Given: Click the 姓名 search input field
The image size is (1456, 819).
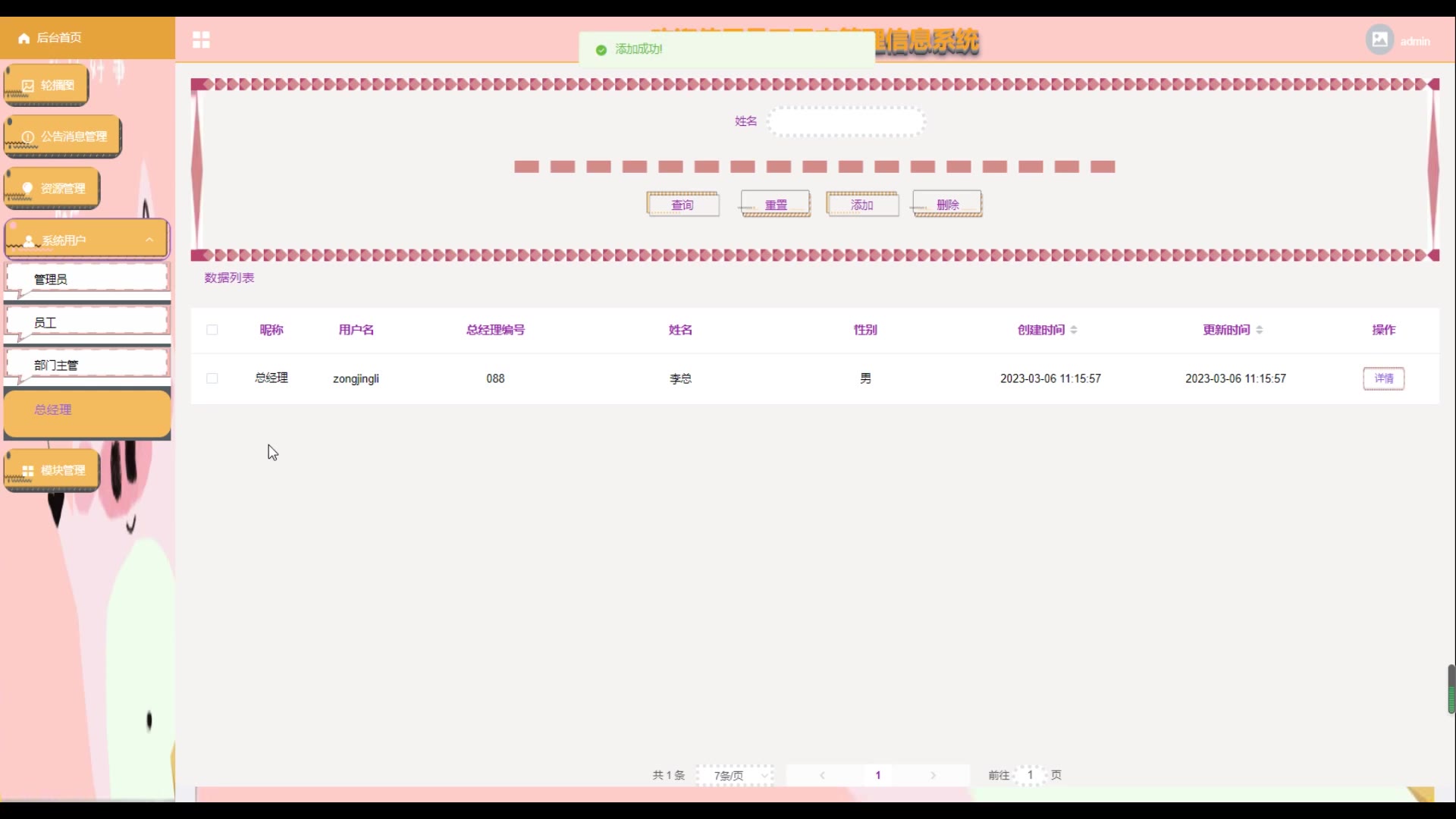Looking at the screenshot, I should click(x=846, y=121).
